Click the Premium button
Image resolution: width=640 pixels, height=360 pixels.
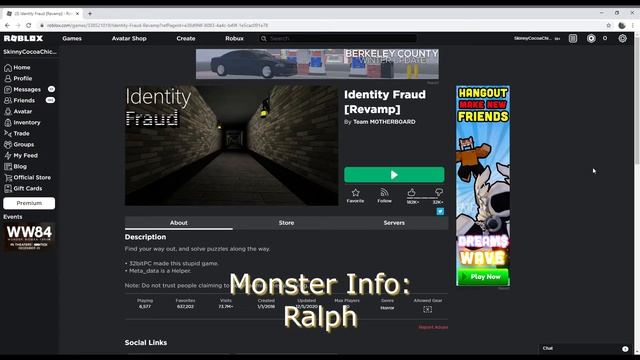(x=29, y=203)
